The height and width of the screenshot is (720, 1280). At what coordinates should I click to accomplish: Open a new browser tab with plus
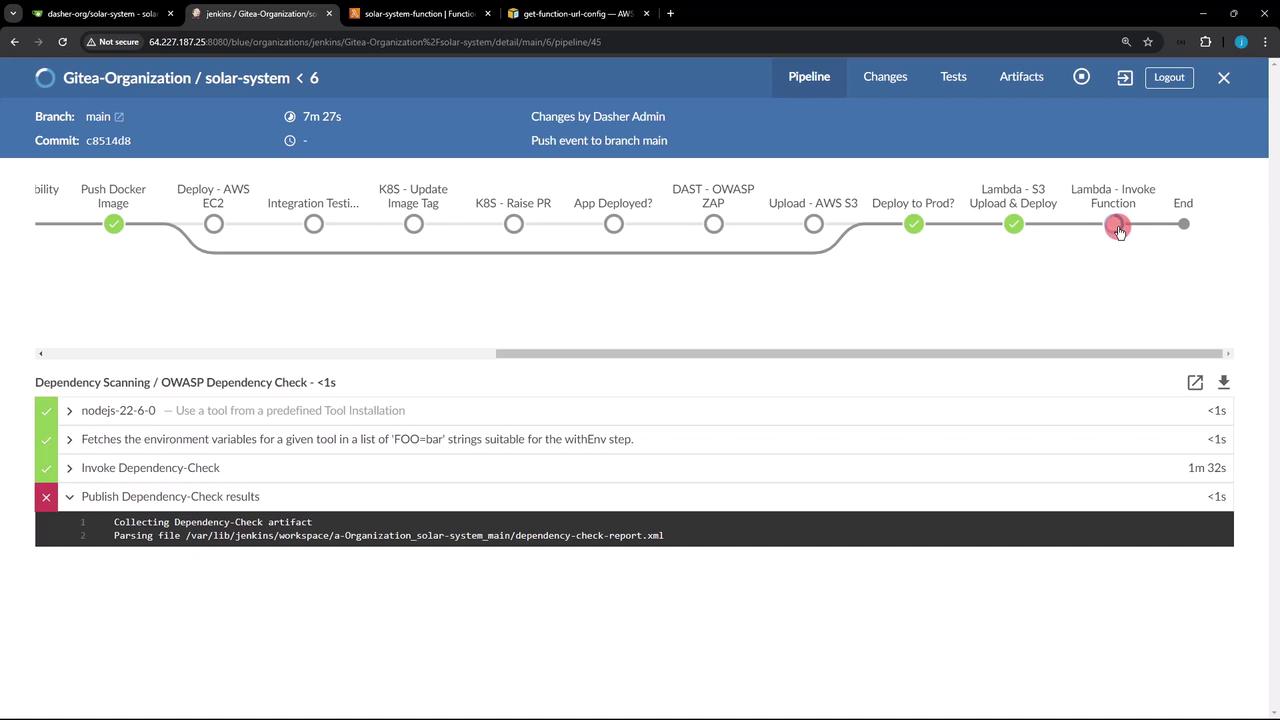(x=670, y=14)
